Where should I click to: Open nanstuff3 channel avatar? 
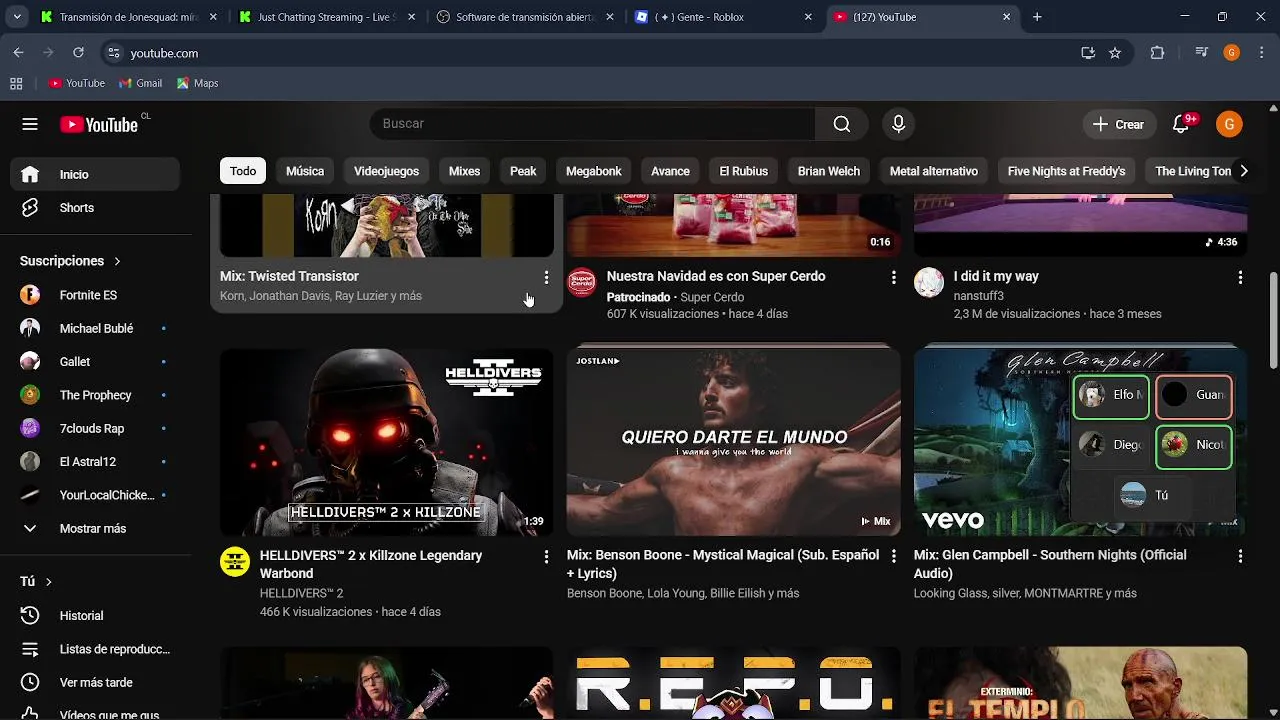[x=929, y=283]
